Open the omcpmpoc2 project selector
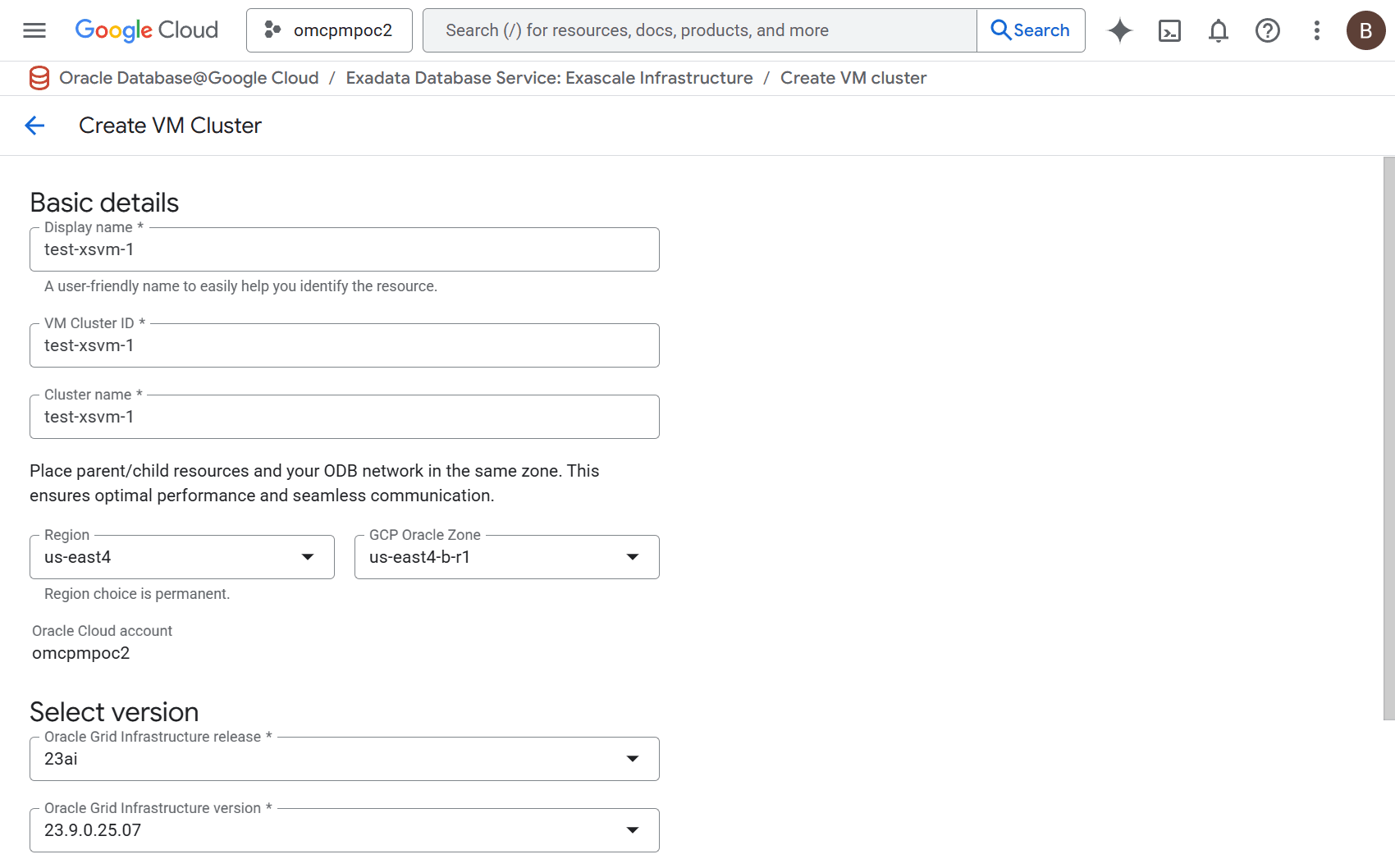 [x=329, y=30]
